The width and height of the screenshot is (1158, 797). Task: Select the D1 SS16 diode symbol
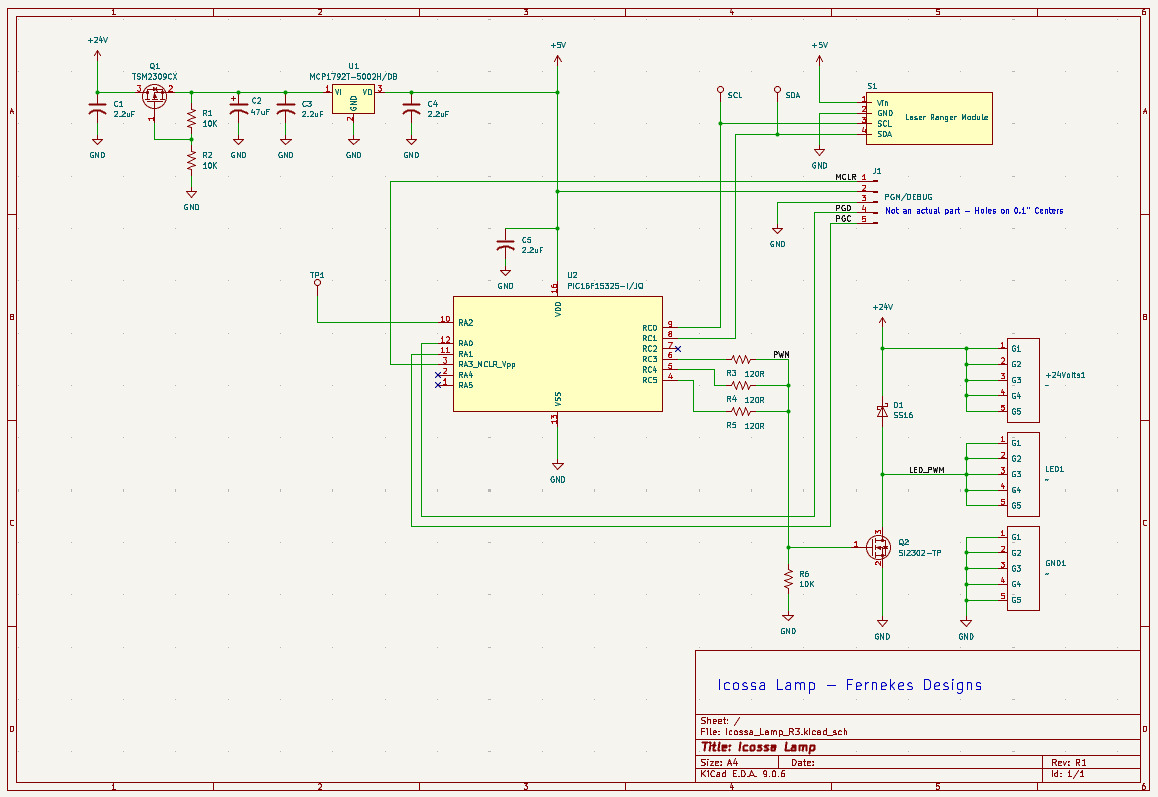point(882,410)
